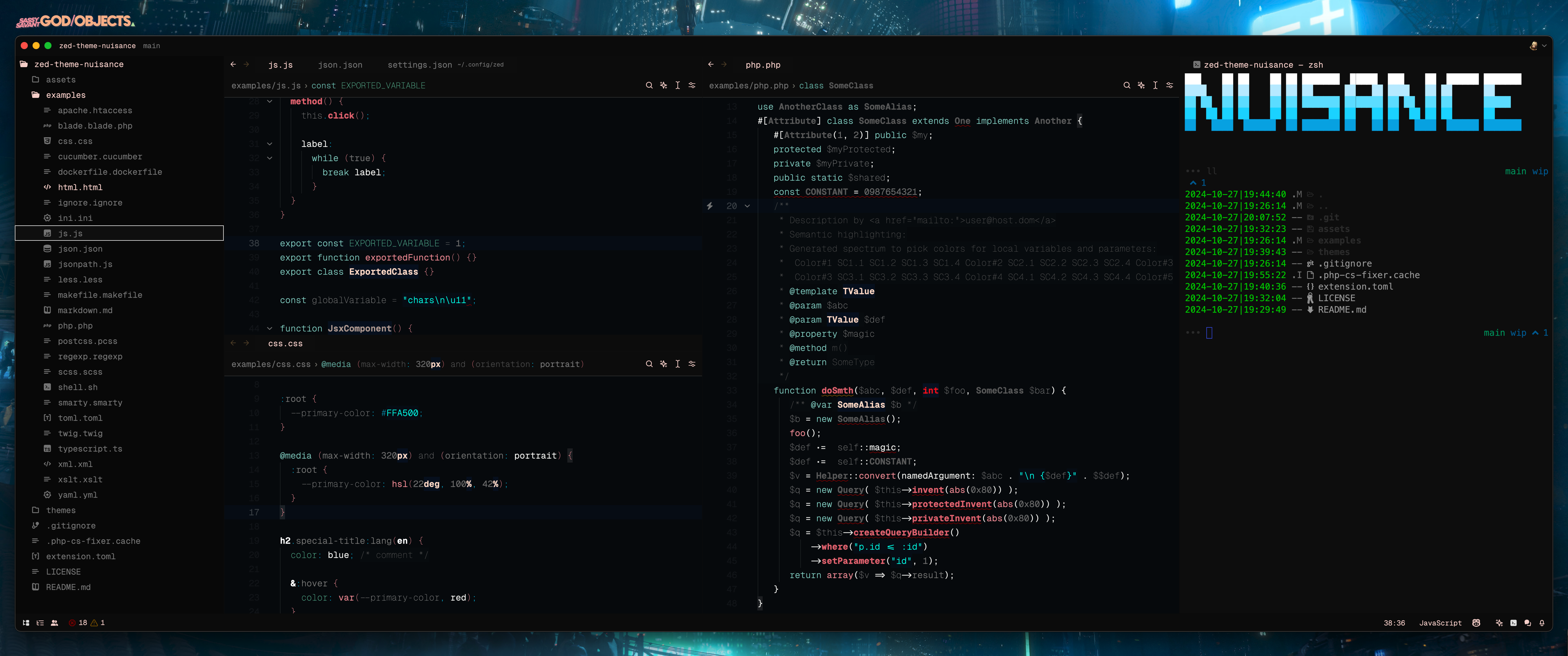Select the css.css tab

[285, 343]
